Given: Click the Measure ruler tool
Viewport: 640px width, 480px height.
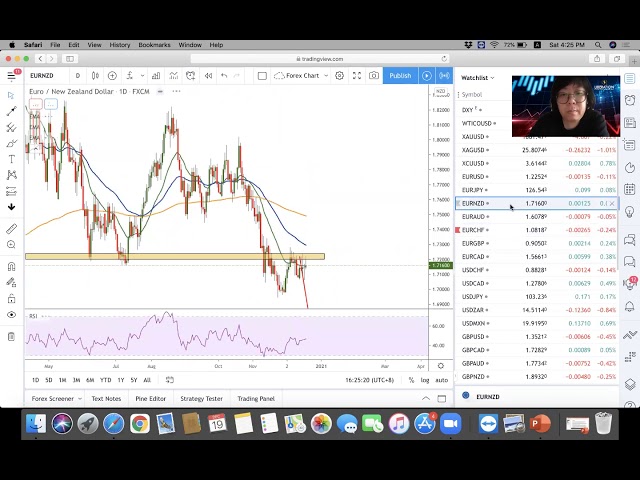Looking at the screenshot, I should tap(11, 228).
